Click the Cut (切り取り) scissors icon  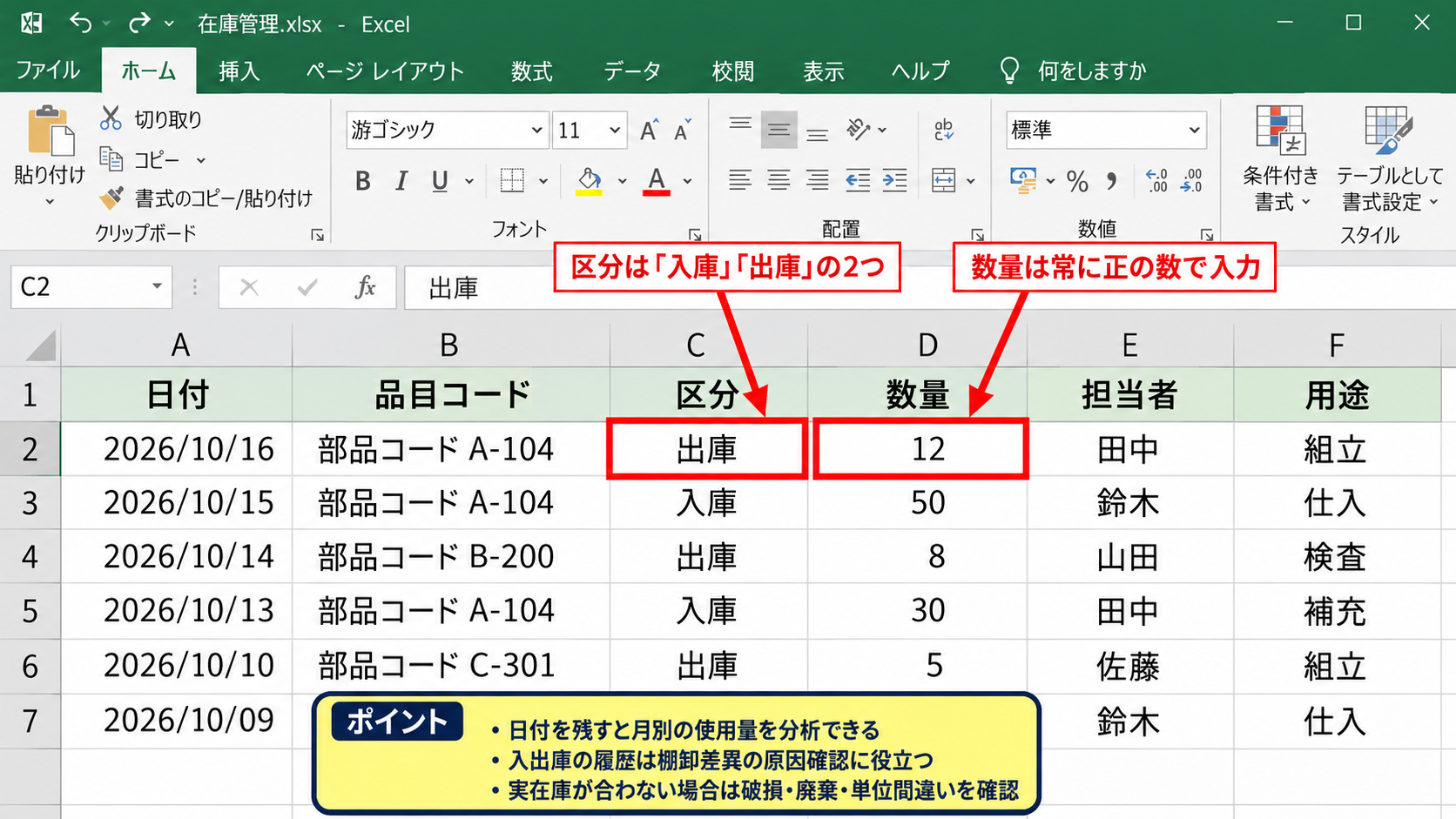(x=111, y=118)
